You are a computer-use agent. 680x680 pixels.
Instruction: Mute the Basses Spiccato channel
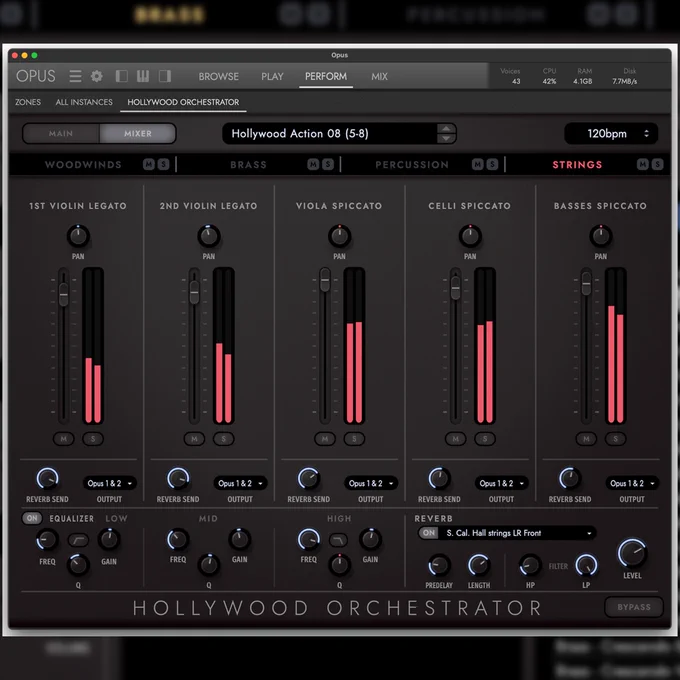click(x=586, y=439)
